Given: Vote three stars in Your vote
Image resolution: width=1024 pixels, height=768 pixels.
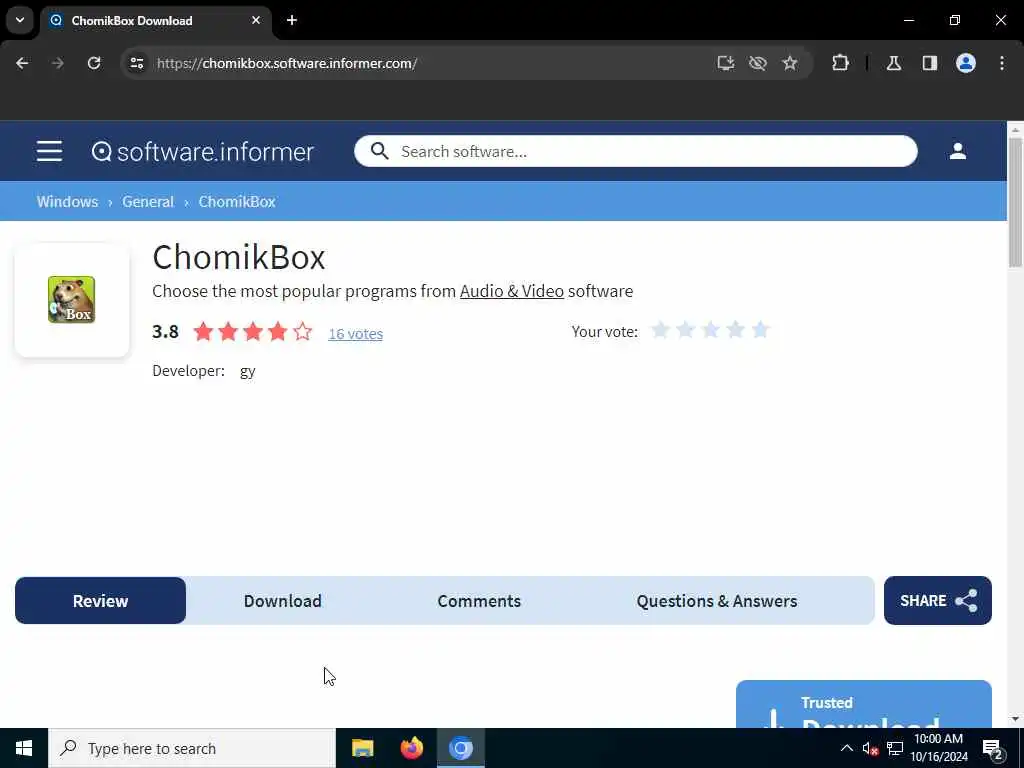Looking at the screenshot, I should point(711,330).
